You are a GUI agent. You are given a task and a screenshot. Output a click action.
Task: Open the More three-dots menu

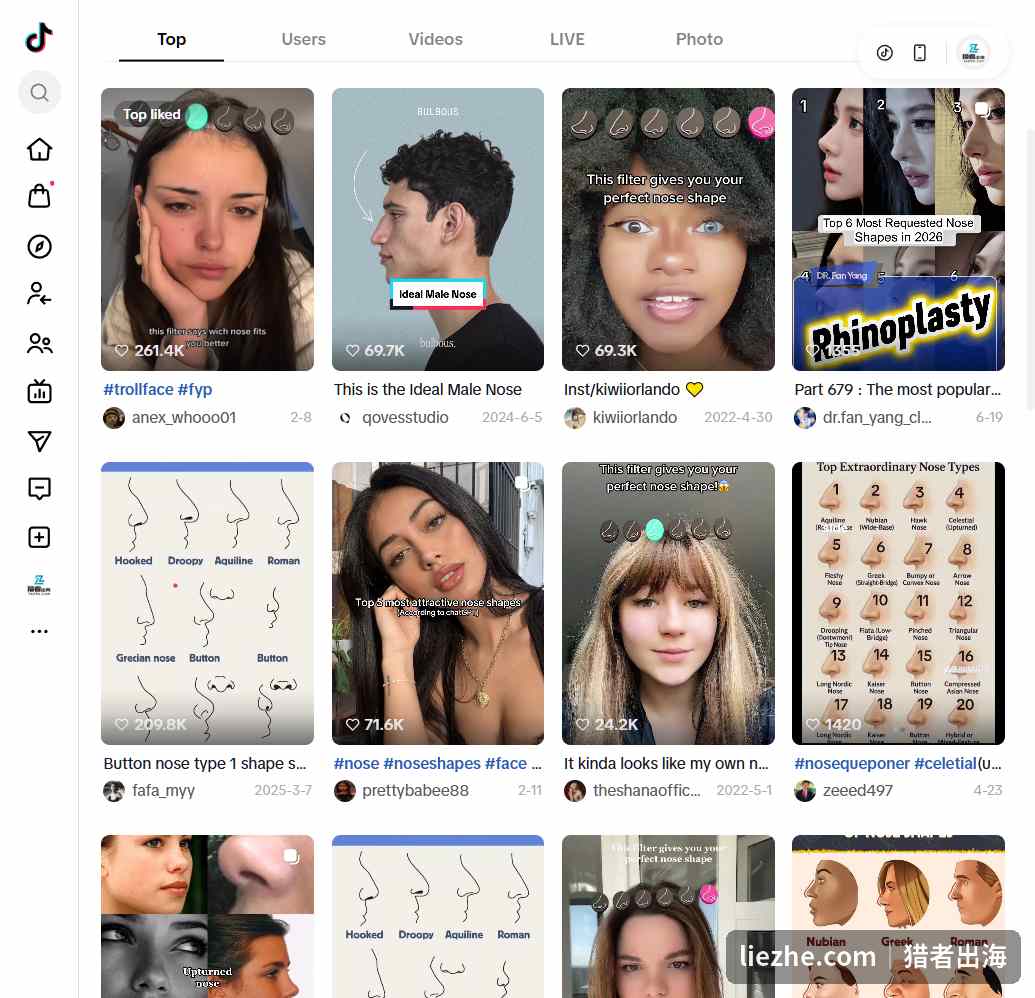tap(40, 632)
